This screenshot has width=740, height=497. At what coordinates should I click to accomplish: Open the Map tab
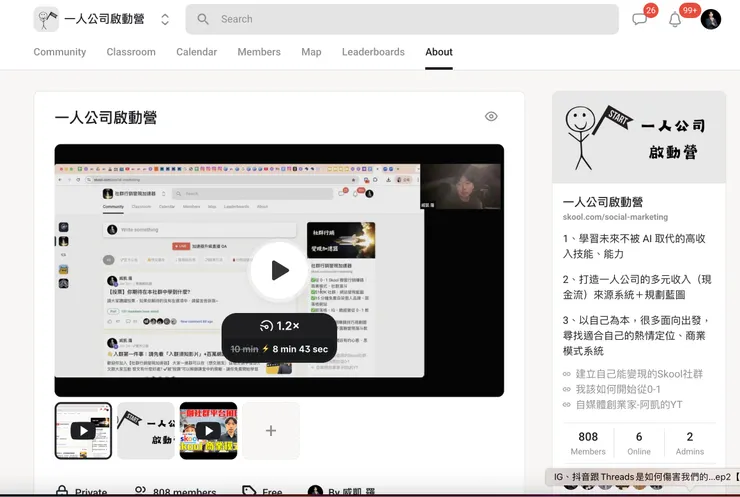pos(311,52)
